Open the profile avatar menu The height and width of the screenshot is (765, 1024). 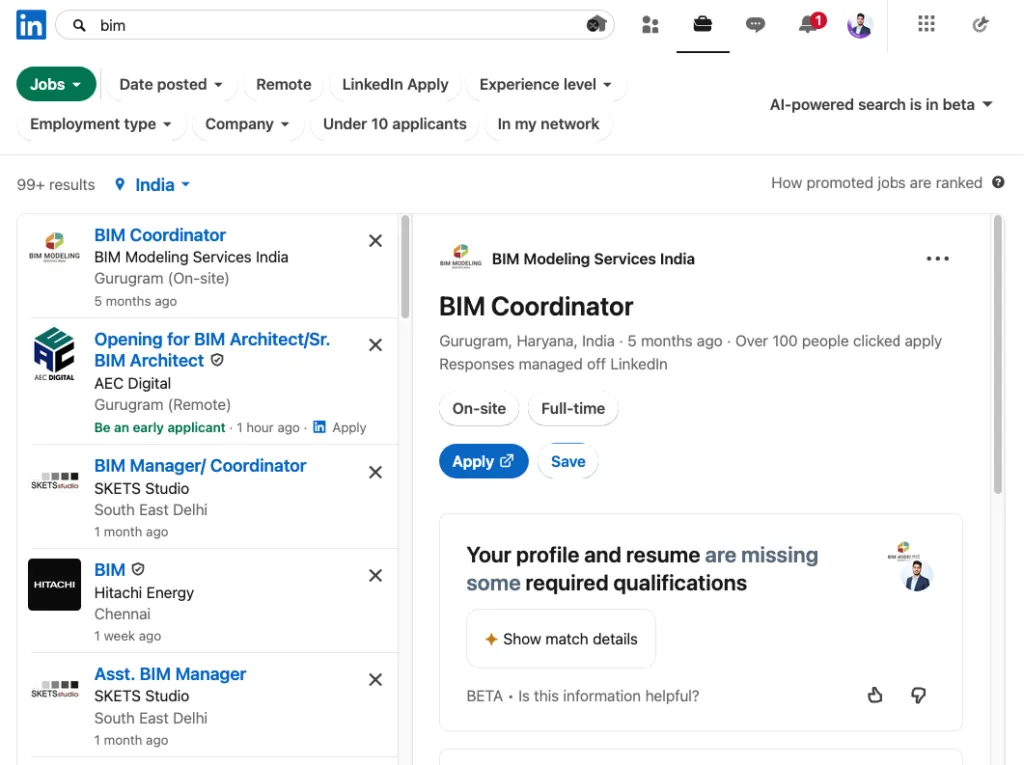coord(860,25)
